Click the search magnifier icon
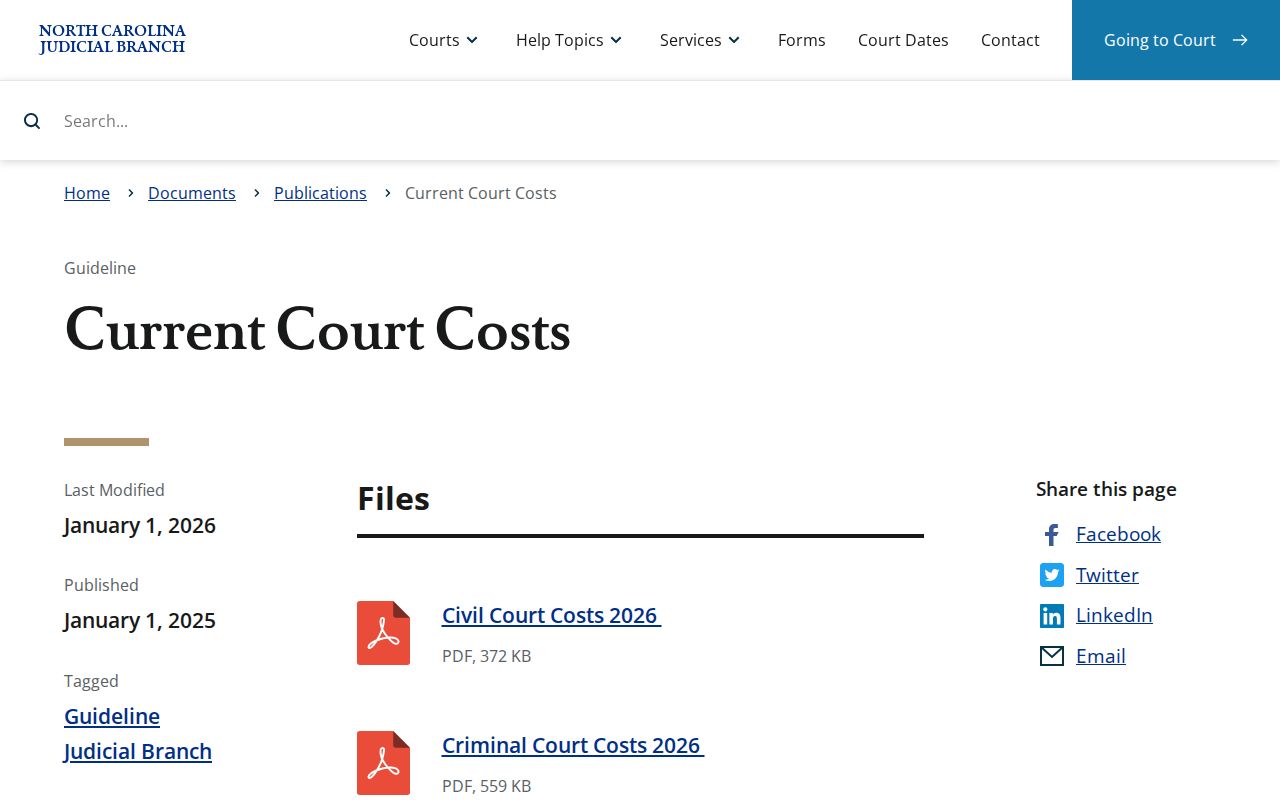The image size is (1280, 800). [x=32, y=121]
